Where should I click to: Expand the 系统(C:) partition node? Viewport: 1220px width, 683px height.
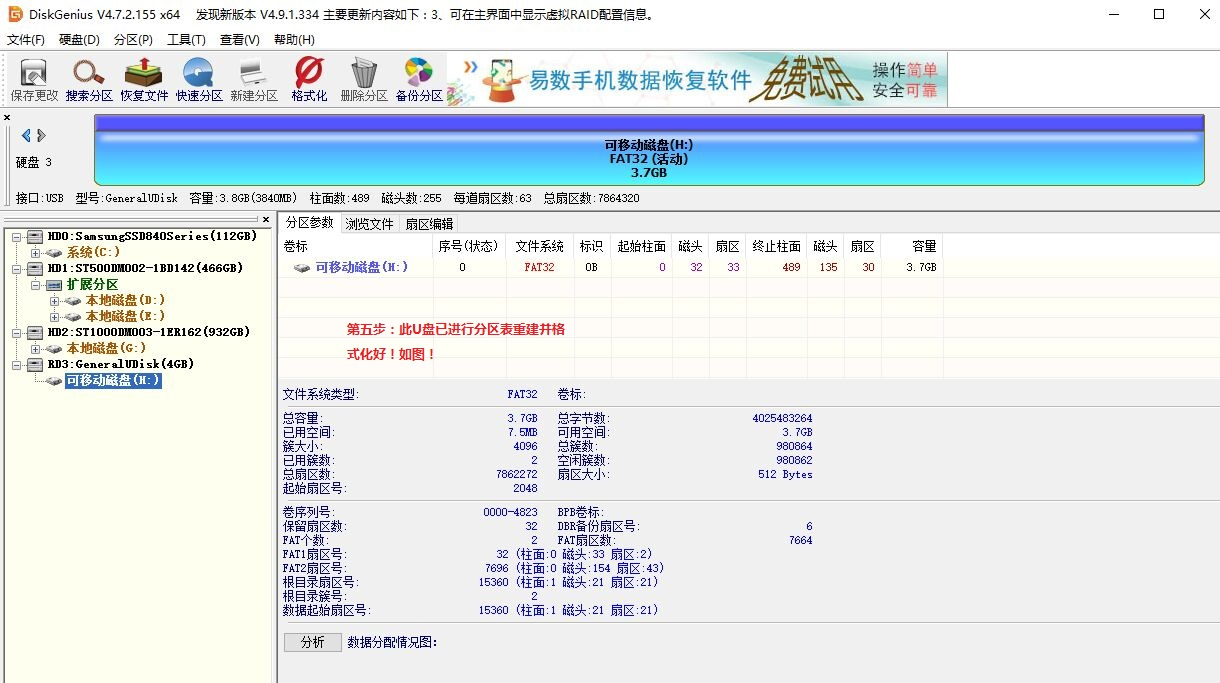(36, 253)
